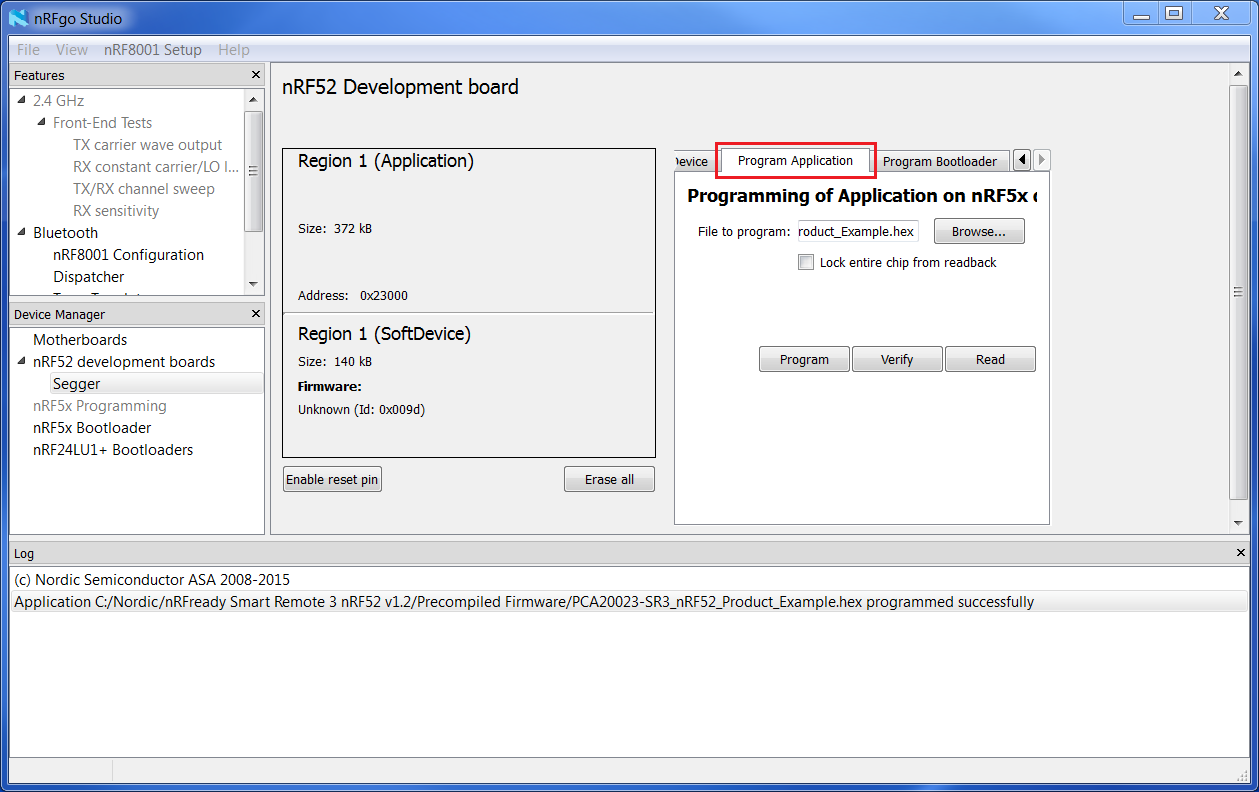Click the Erase all button
1259x792 pixels.
pyautogui.click(x=609, y=479)
